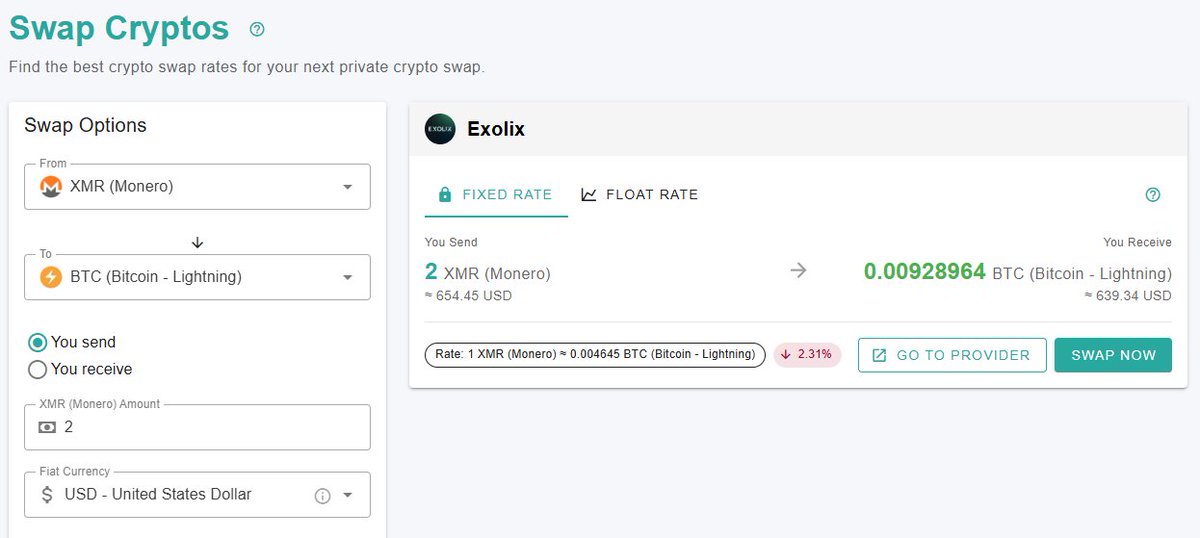
Task: Click info icon in Fiat Currency field
Action: (322, 495)
